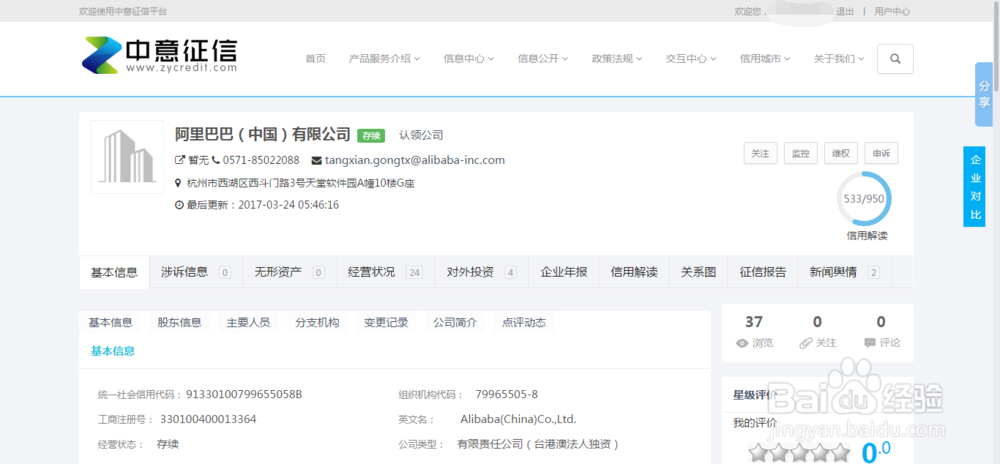The image size is (1000, 464).
Task: Expand the 产品服务介绍 menu
Action: pos(385,59)
